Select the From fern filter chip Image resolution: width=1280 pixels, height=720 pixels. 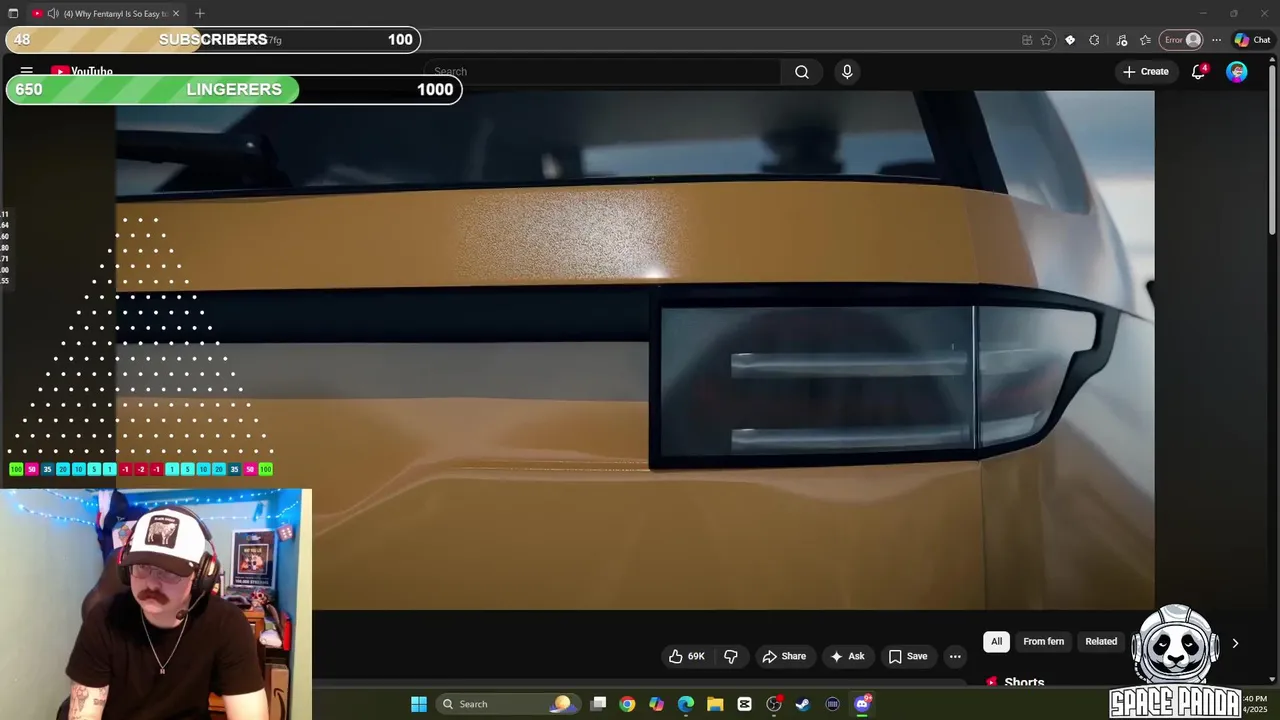tap(1043, 642)
